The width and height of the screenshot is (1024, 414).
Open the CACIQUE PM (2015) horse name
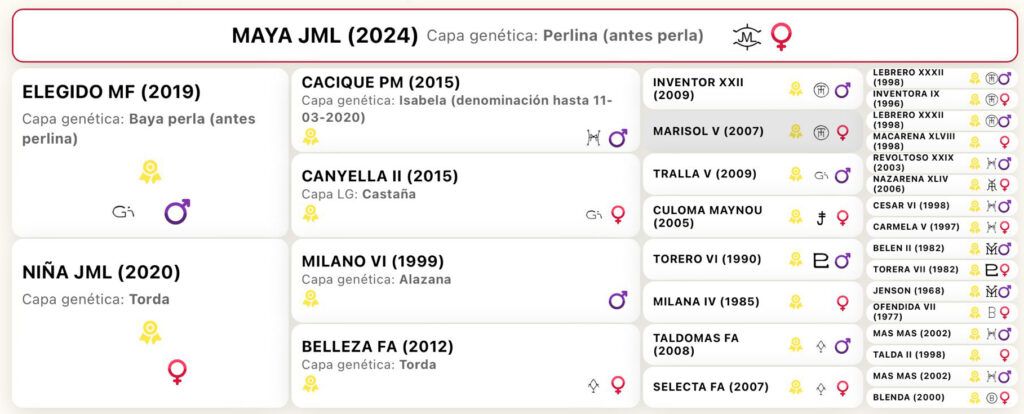pos(381,82)
